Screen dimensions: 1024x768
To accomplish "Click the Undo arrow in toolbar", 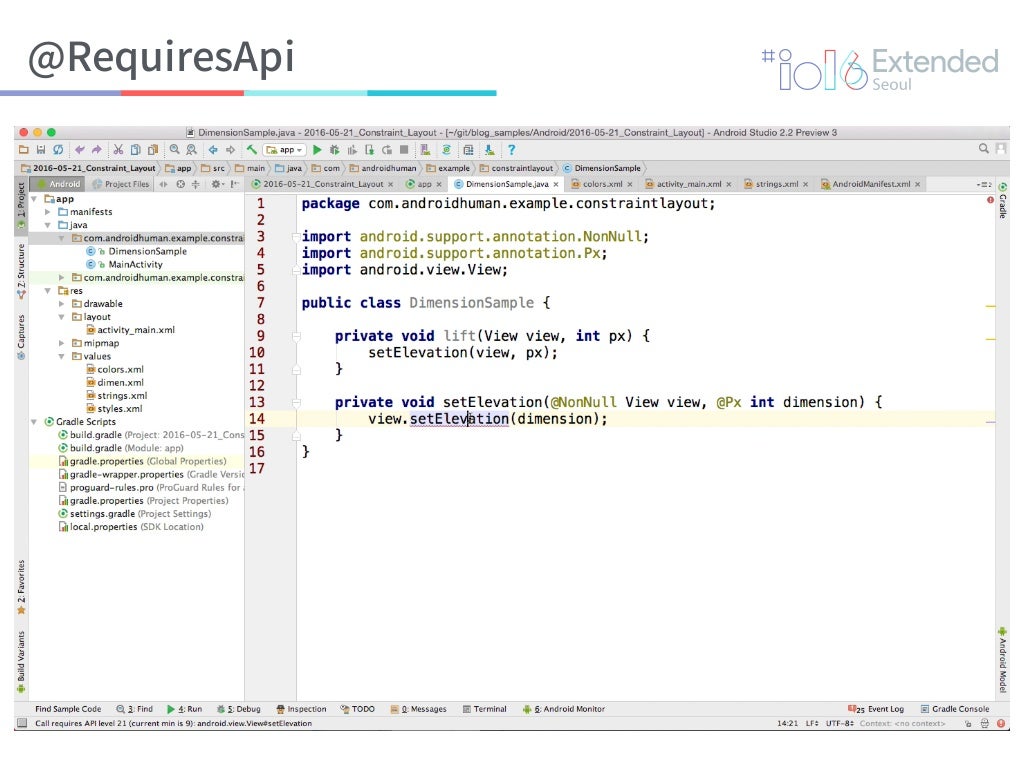I will (x=80, y=149).
